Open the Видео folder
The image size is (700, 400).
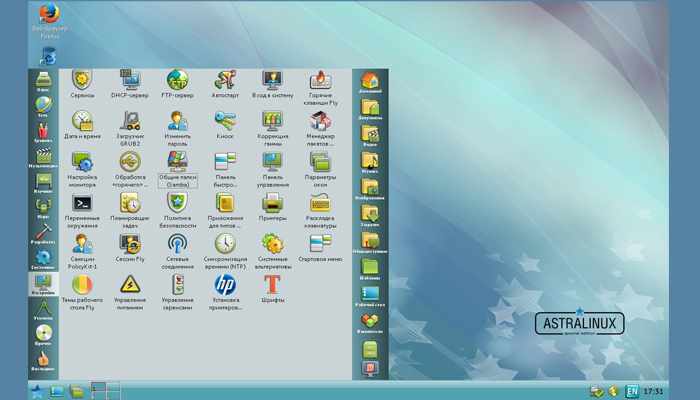tap(370, 136)
